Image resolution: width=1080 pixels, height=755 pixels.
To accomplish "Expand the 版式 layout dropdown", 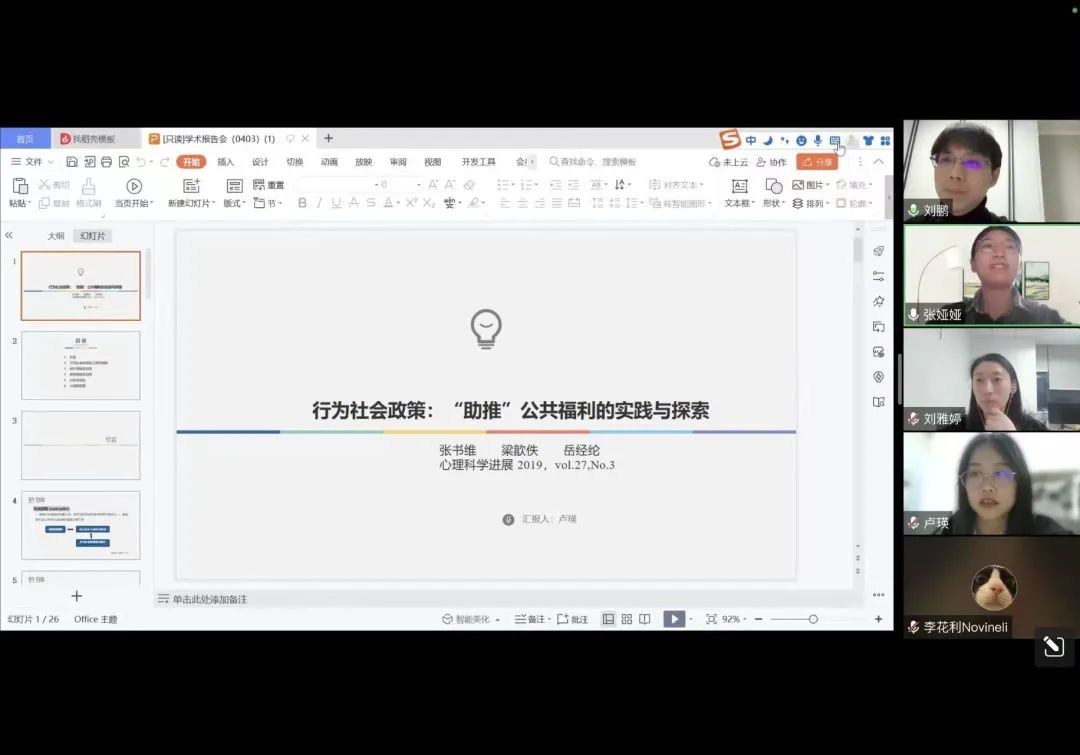I will coord(235,203).
